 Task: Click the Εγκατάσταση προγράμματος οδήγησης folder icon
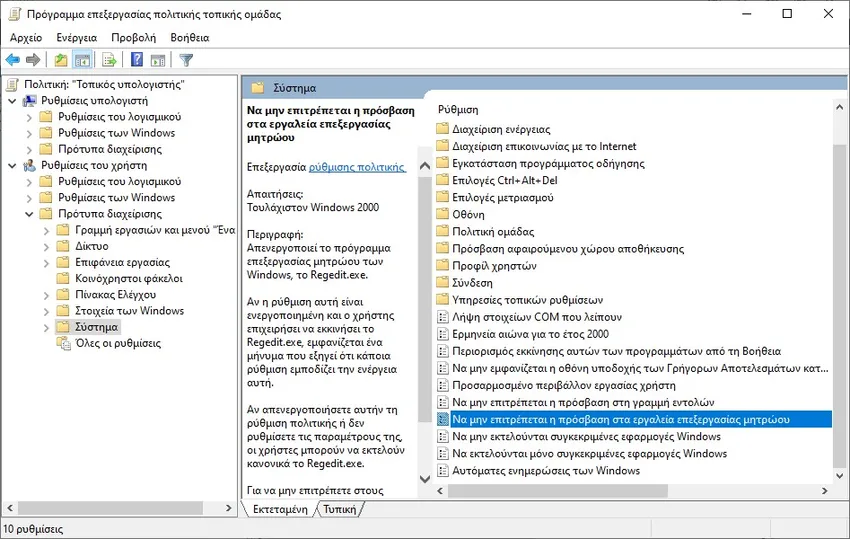click(443, 163)
